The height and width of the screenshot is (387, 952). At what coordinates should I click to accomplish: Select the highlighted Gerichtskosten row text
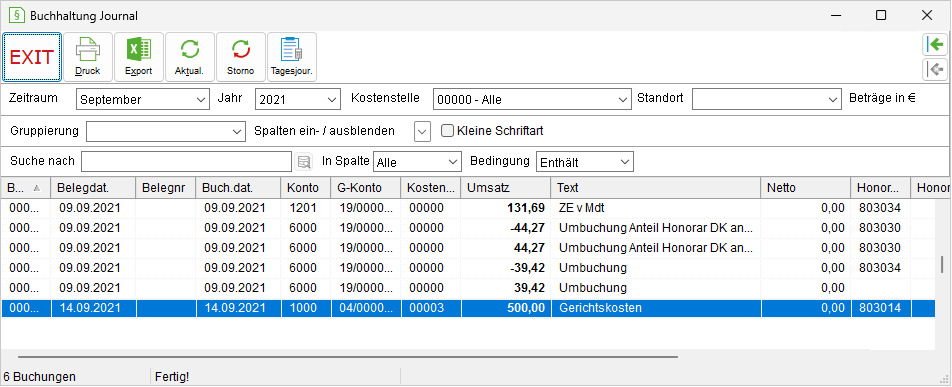pos(600,308)
